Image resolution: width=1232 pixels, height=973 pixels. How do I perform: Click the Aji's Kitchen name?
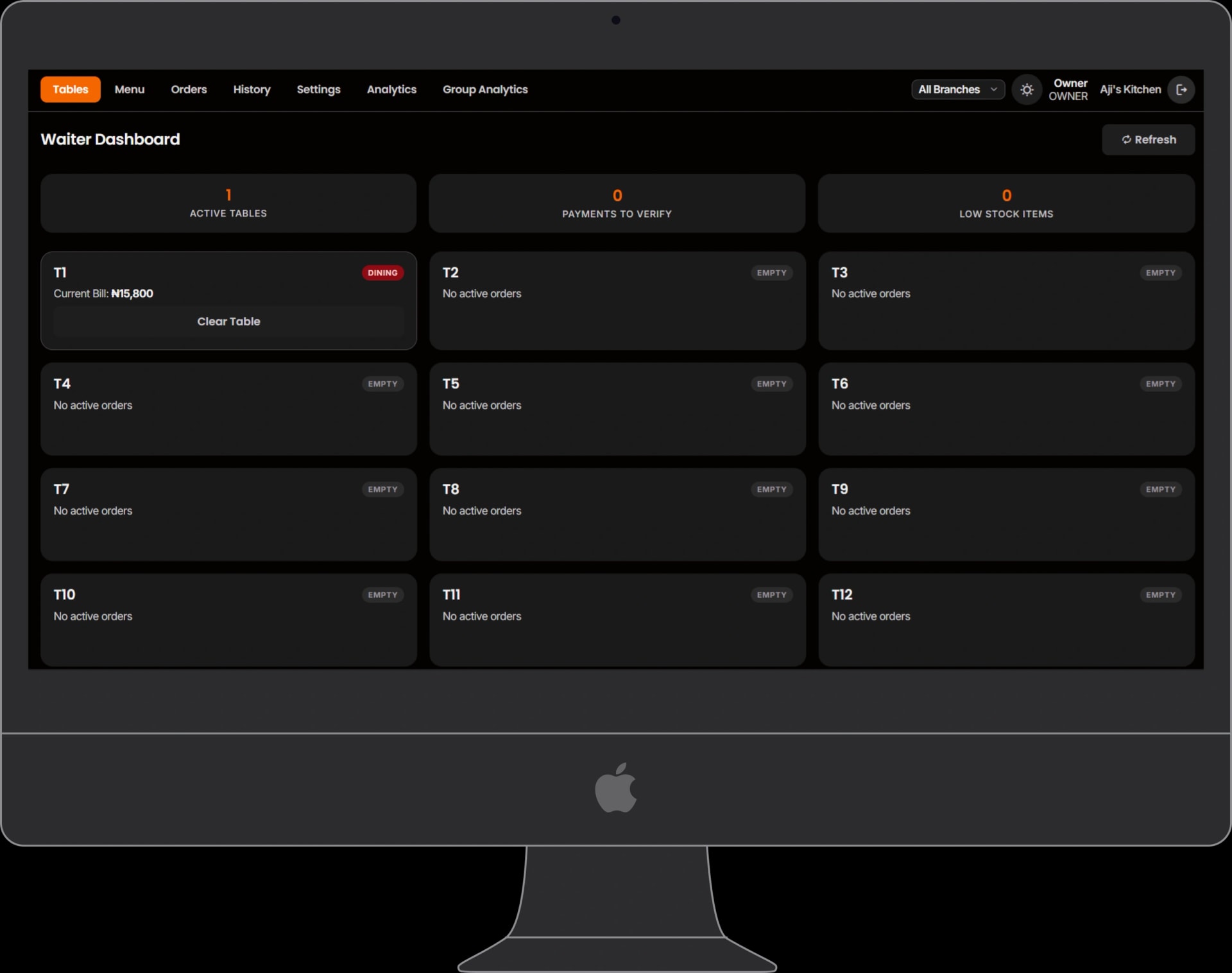pyautogui.click(x=1130, y=90)
